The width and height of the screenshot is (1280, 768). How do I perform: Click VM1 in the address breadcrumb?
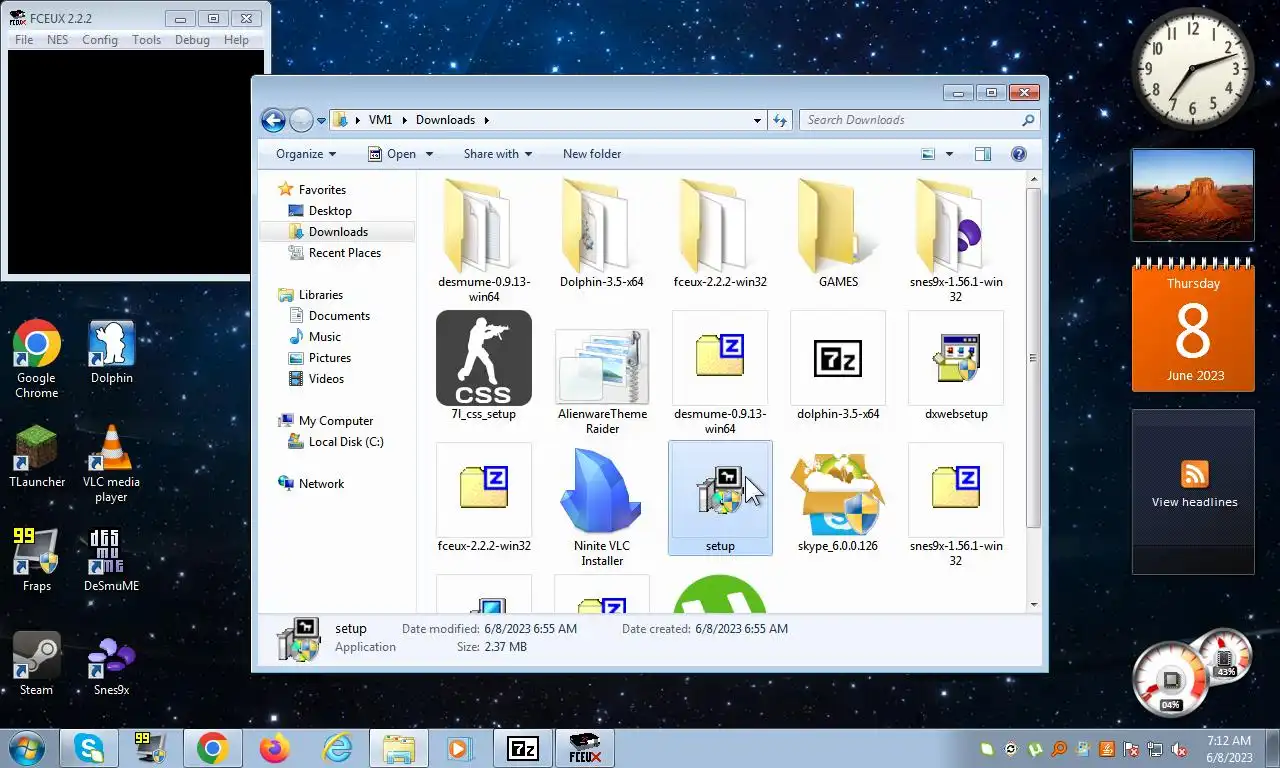pos(380,120)
